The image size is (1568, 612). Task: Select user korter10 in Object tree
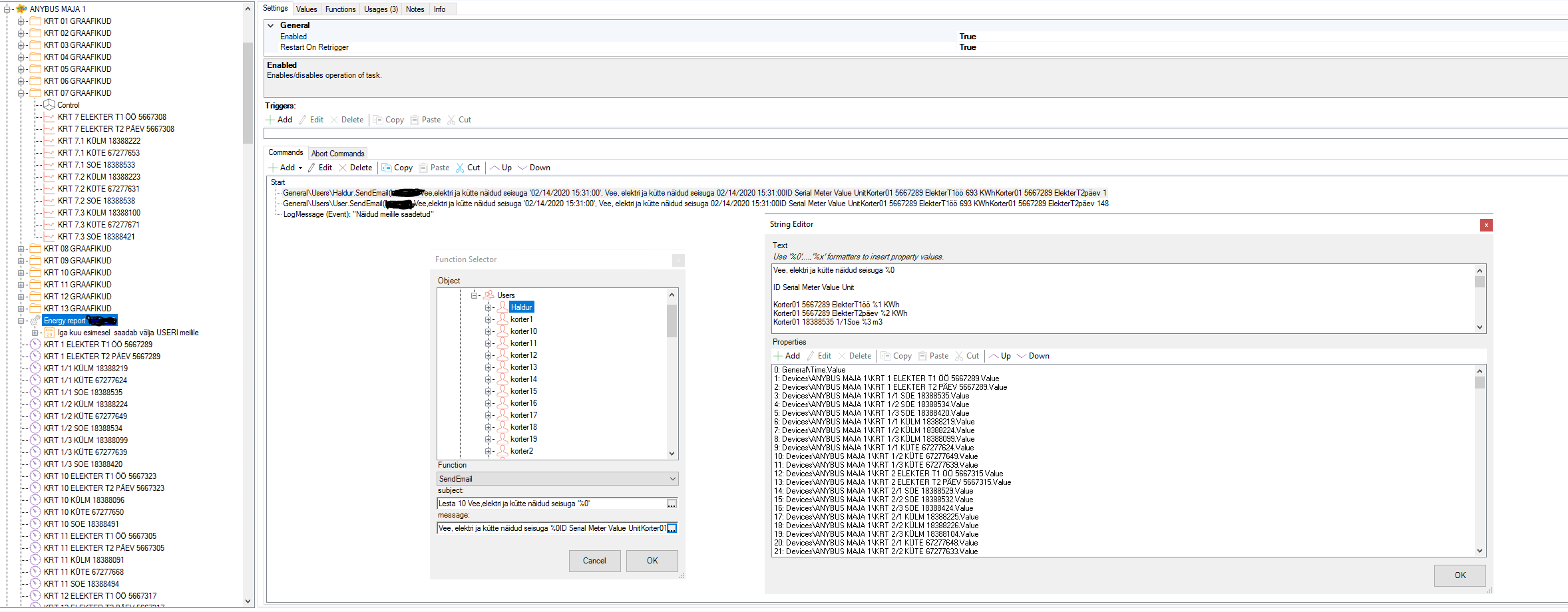(x=523, y=331)
